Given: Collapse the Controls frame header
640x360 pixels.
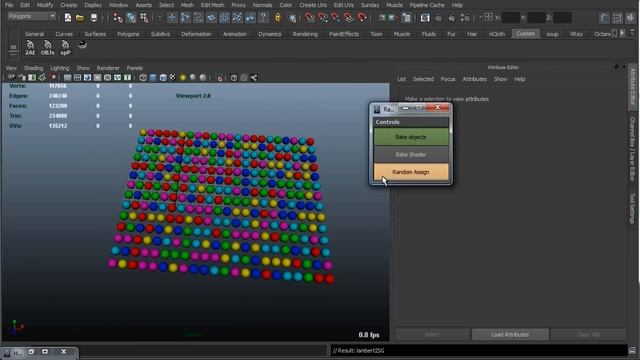Looking at the screenshot, I should (411, 122).
